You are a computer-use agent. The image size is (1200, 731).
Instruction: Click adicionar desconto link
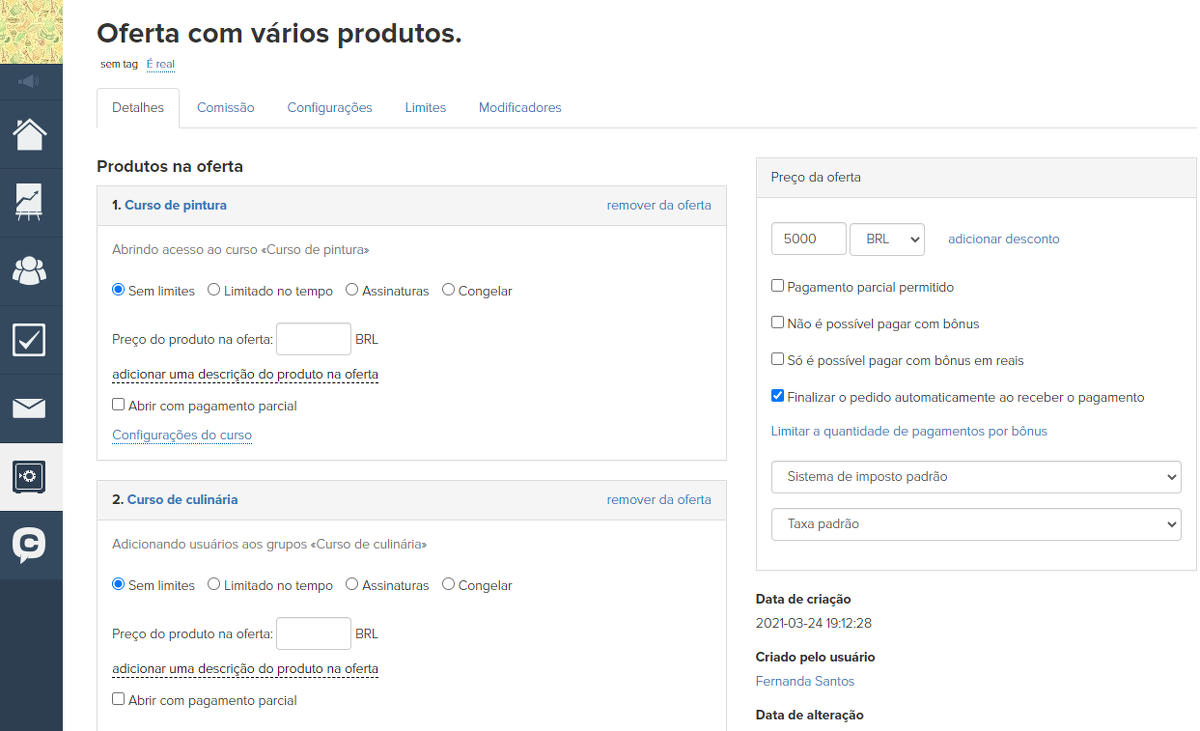click(x=1003, y=238)
